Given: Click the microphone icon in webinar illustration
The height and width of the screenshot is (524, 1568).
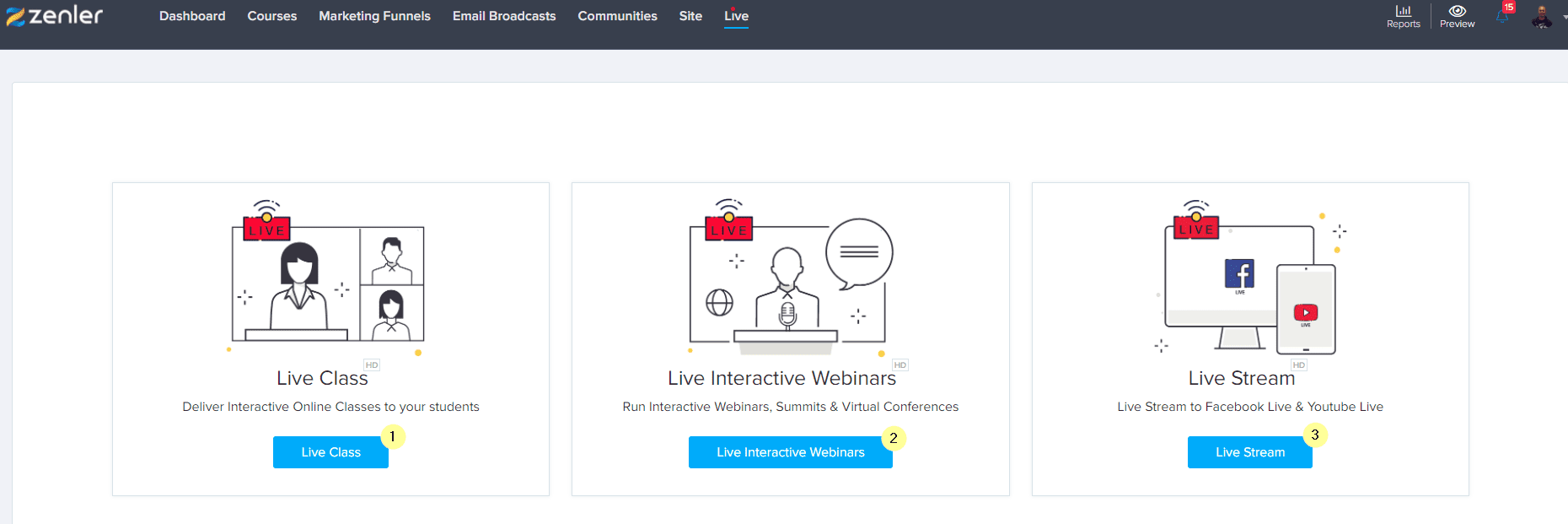Looking at the screenshot, I should click(787, 315).
